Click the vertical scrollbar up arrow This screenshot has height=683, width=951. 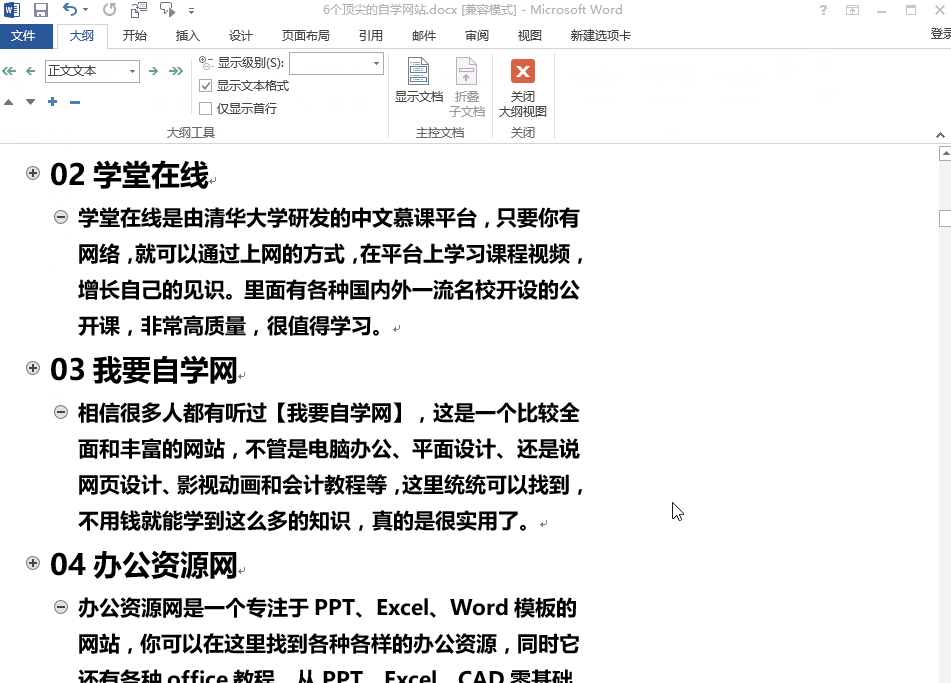click(945, 154)
